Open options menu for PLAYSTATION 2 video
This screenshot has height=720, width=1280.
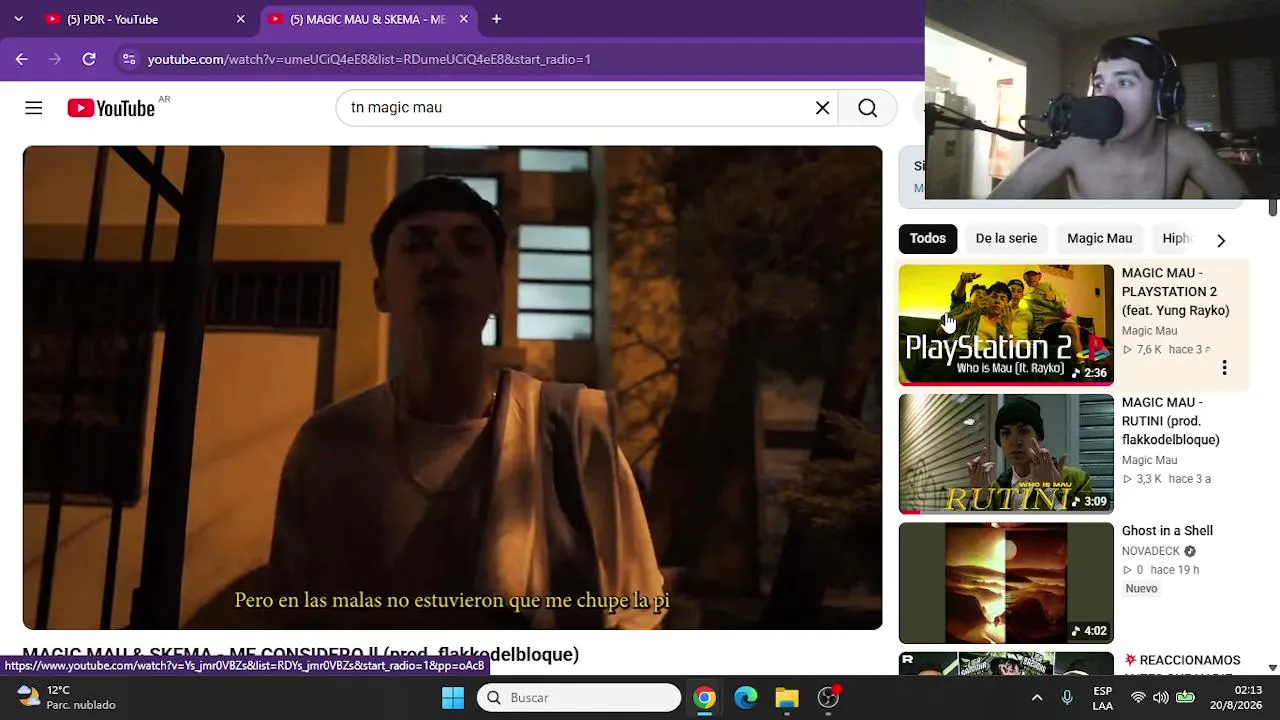pyautogui.click(x=1224, y=368)
